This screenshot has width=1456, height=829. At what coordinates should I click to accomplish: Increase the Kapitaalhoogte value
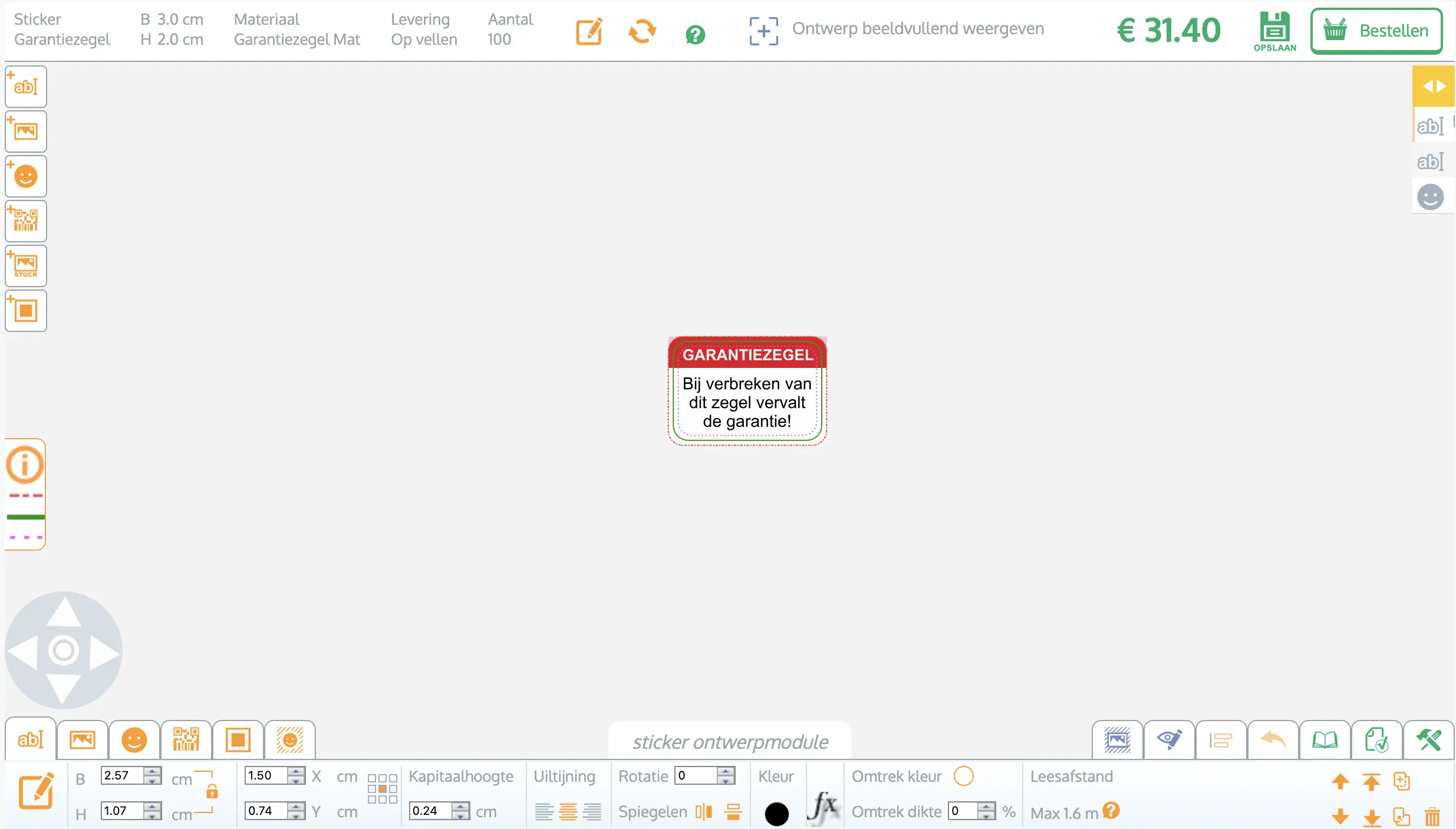coord(461,807)
